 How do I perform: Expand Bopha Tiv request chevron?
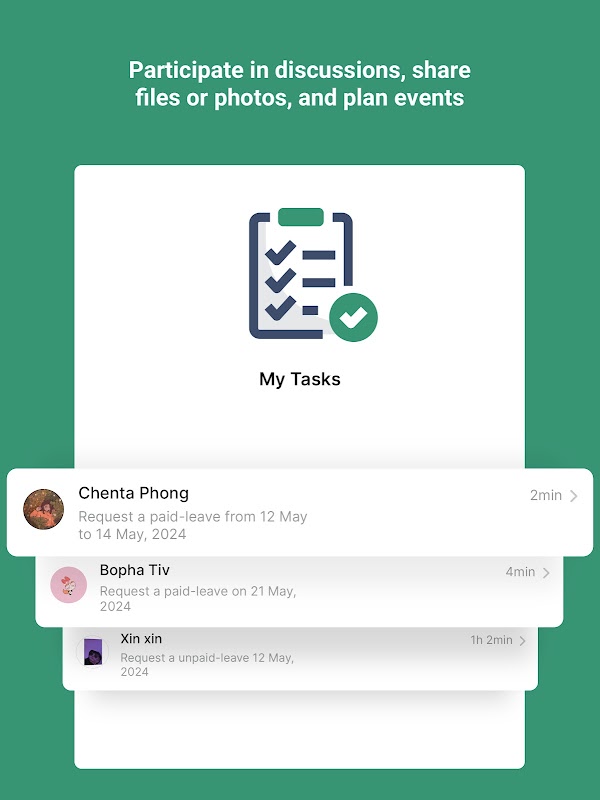pos(546,573)
